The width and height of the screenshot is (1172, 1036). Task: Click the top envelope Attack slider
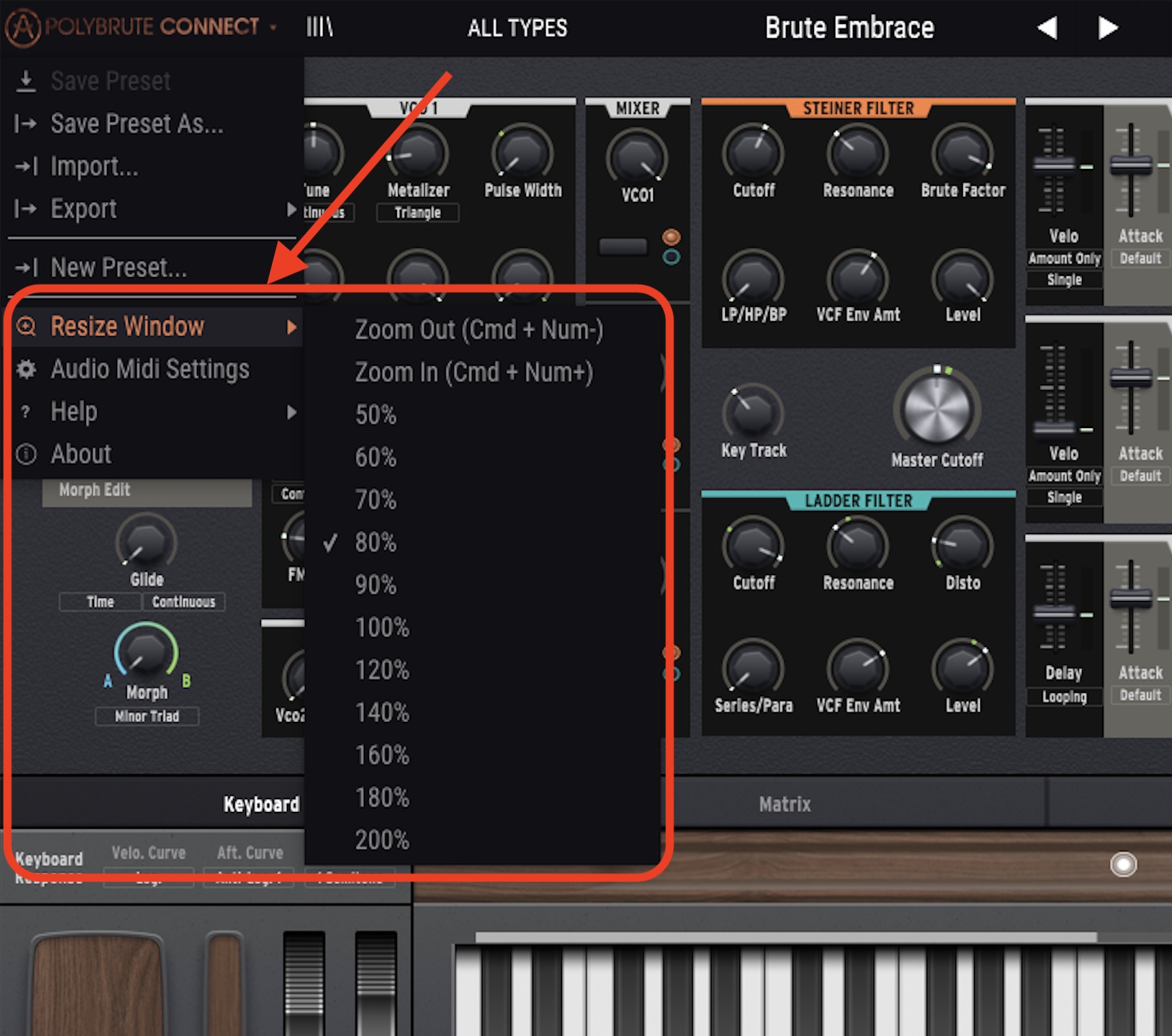pyautogui.click(x=1131, y=165)
